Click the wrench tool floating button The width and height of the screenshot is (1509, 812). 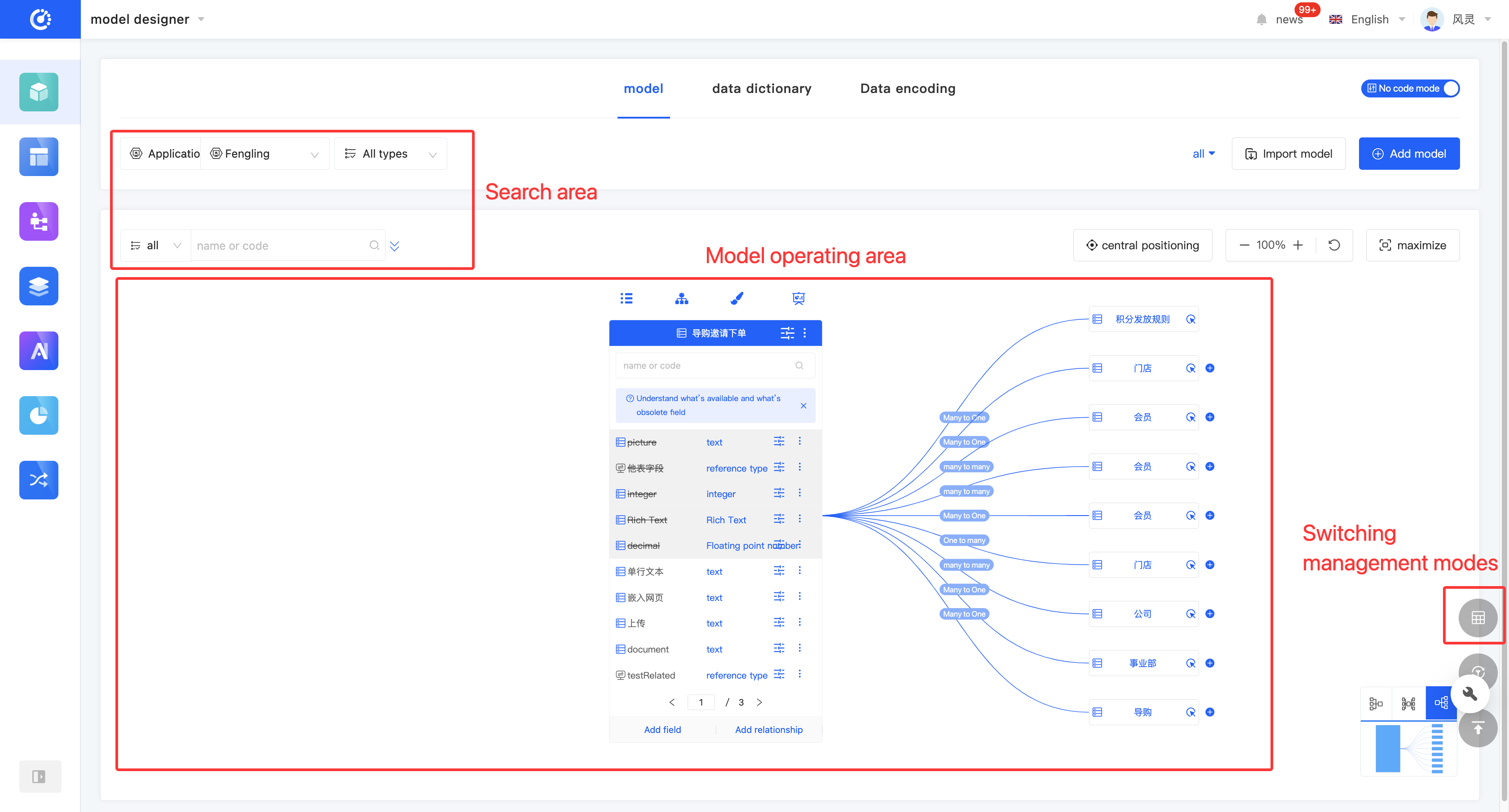[x=1470, y=693]
